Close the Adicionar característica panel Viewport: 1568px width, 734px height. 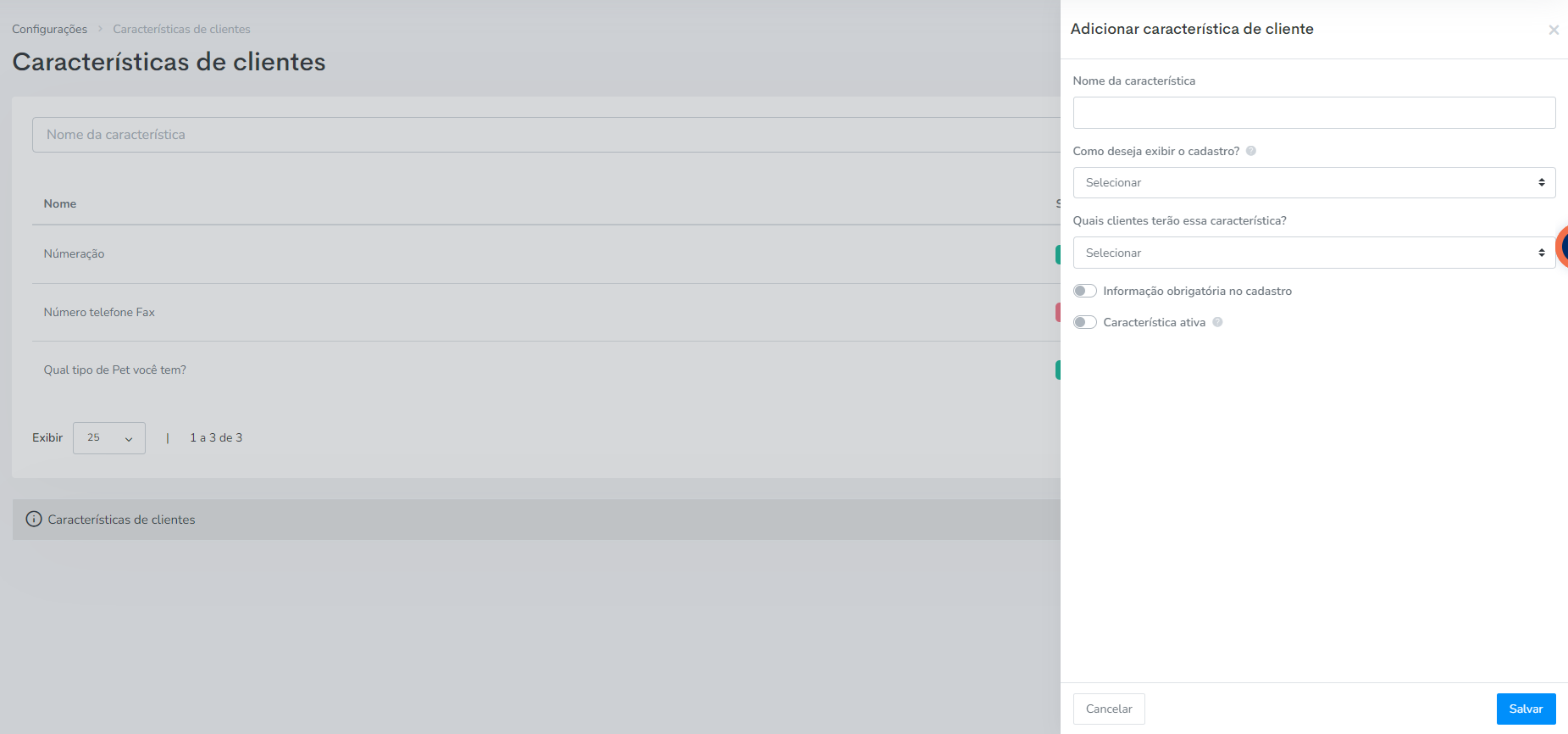(x=1554, y=30)
